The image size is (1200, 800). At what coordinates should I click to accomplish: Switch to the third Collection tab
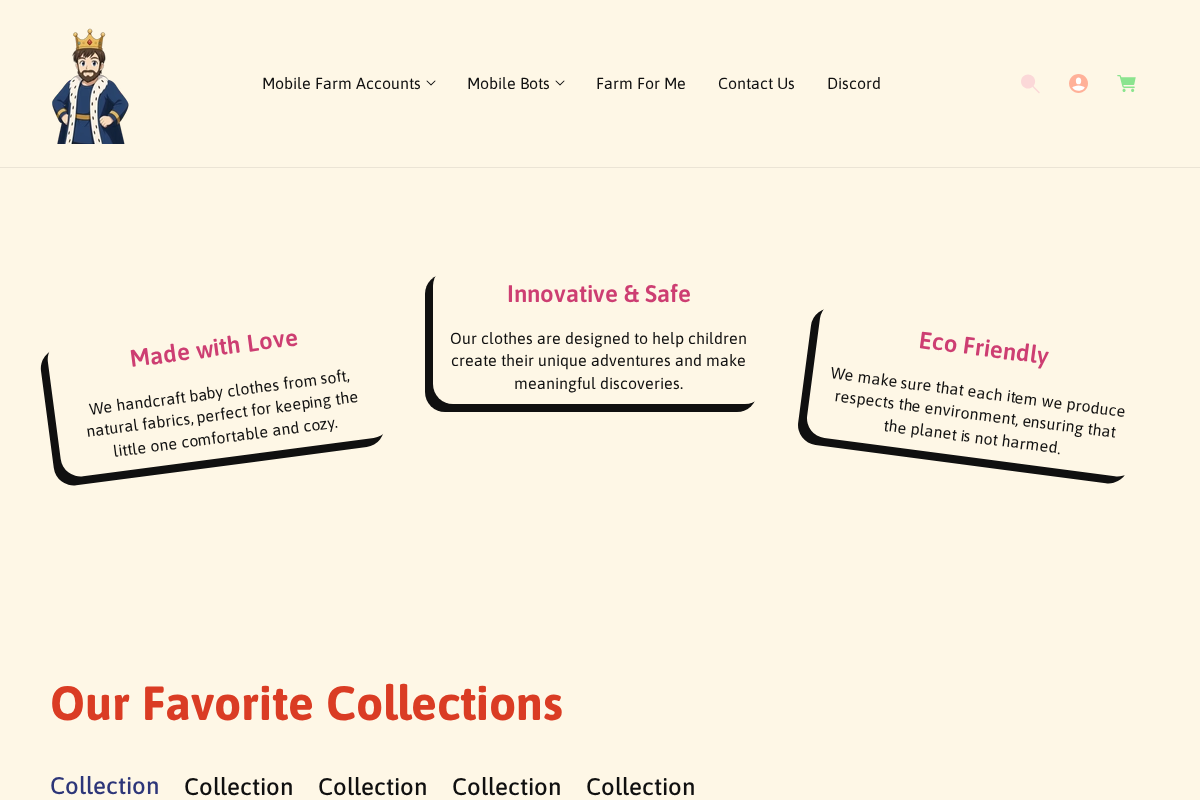[x=372, y=786]
